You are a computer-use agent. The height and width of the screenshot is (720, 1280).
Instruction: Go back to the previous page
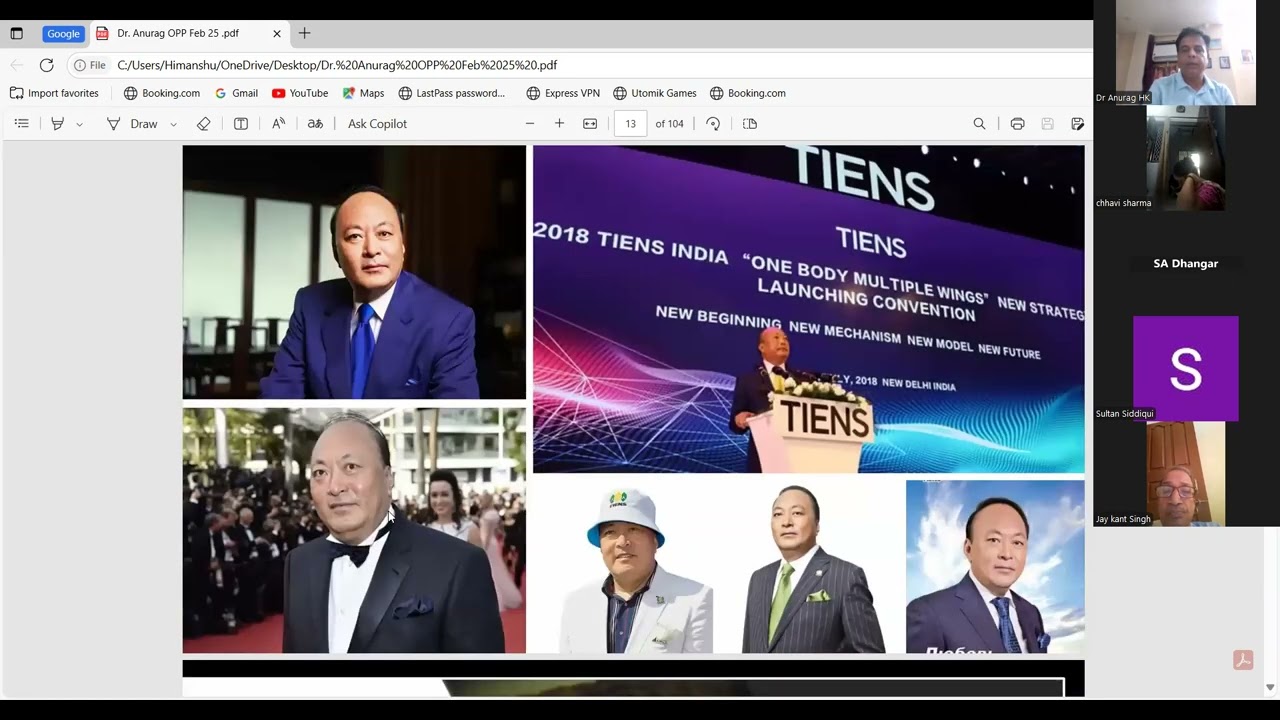coord(17,65)
